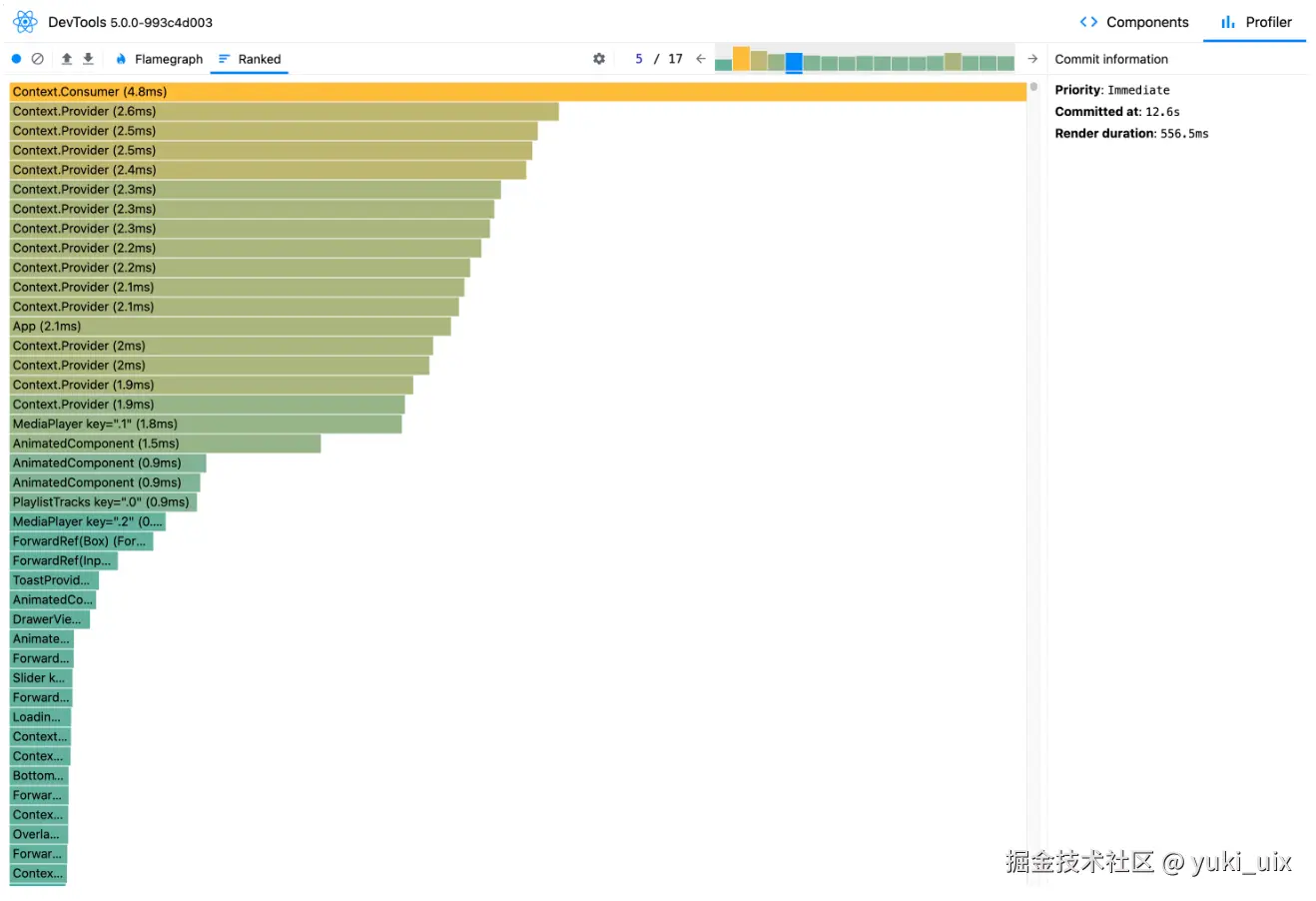Clear all profiling data
This screenshot has height=901, width=1316.
point(37,59)
